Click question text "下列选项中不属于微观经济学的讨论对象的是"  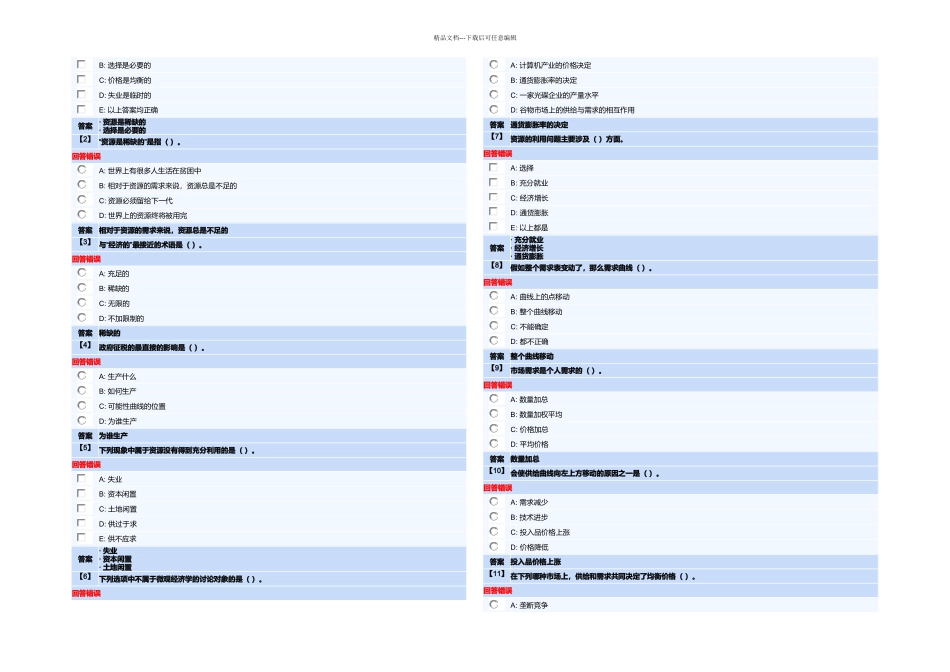coord(171,579)
